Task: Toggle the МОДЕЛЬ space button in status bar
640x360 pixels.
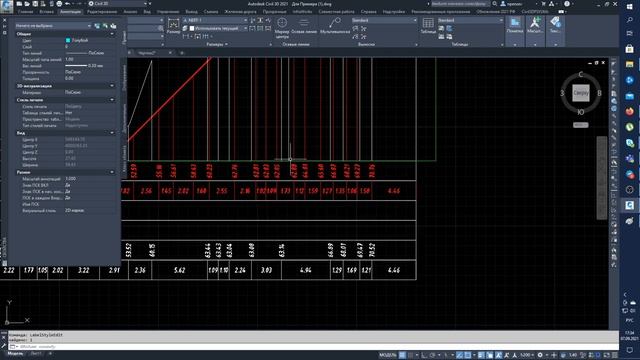Action: (387, 355)
